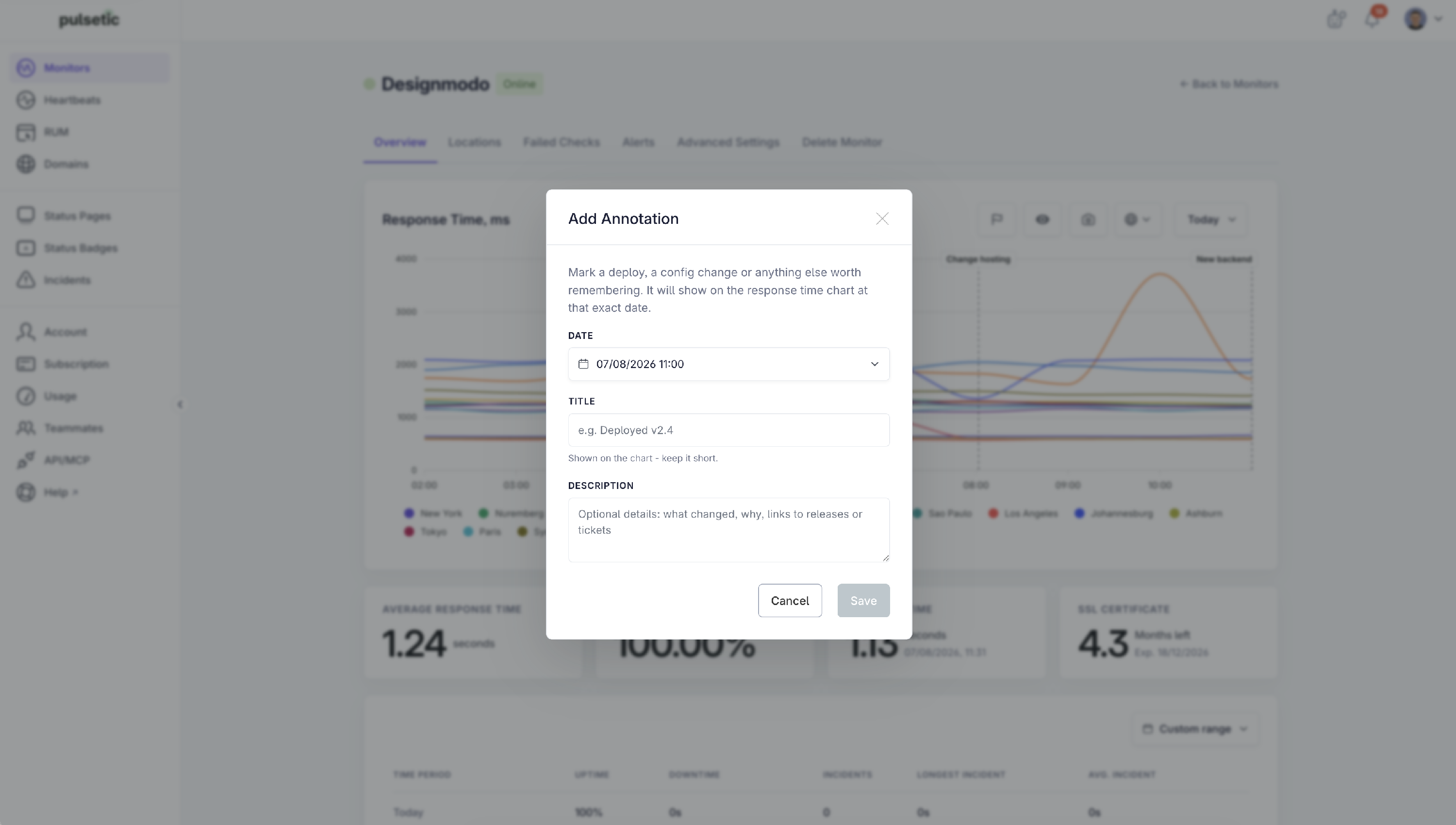Focus the Title input field
Viewport: 1456px width, 825px height.
point(728,430)
